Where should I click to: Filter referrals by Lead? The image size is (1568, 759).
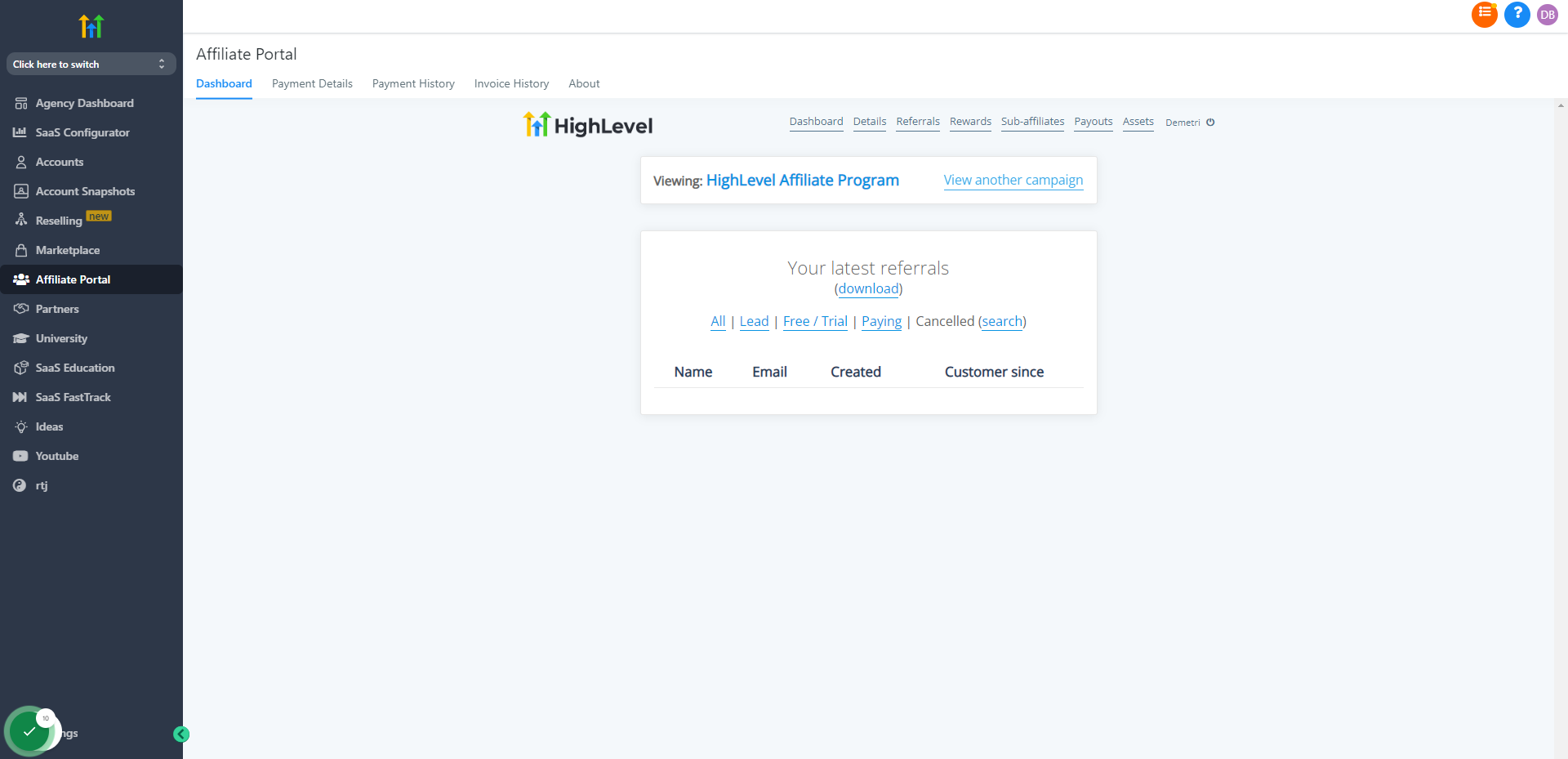tap(754, 321)
